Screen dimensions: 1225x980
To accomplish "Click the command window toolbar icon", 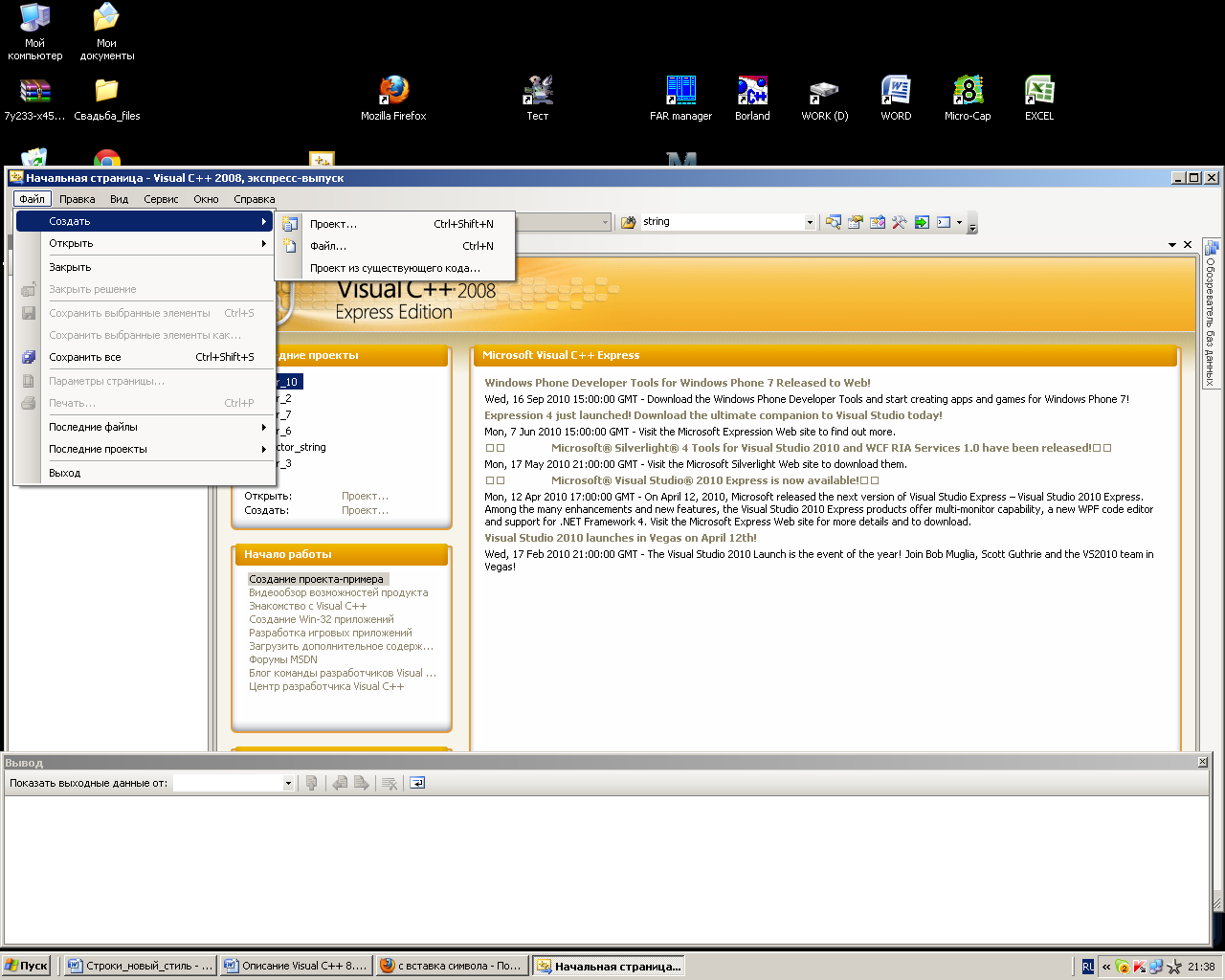I will pyautogui.click(x=944, y=222).
